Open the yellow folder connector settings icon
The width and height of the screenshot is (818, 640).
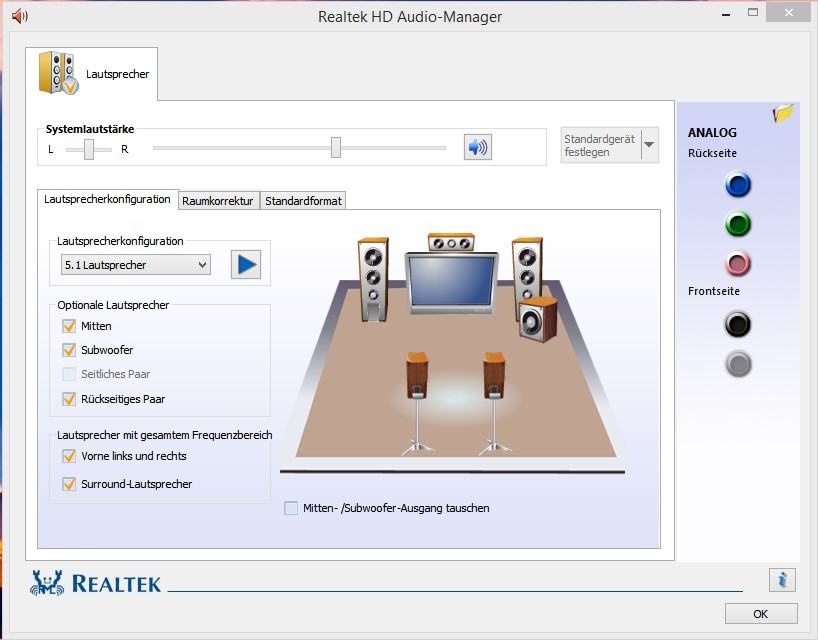(x=783, y=113)
